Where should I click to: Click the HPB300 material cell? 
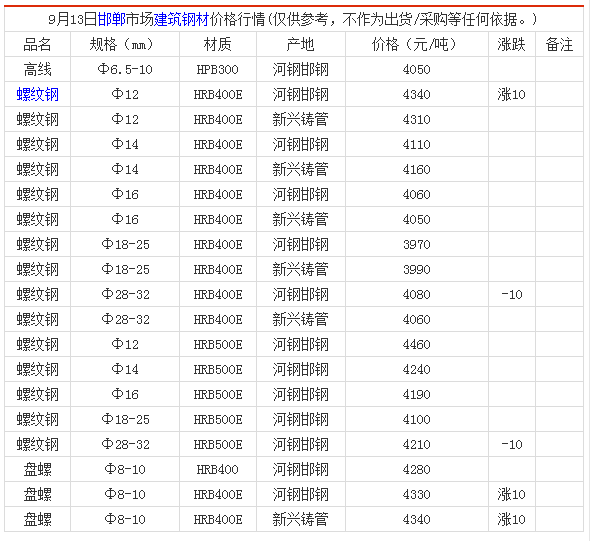tap(218, 69)
